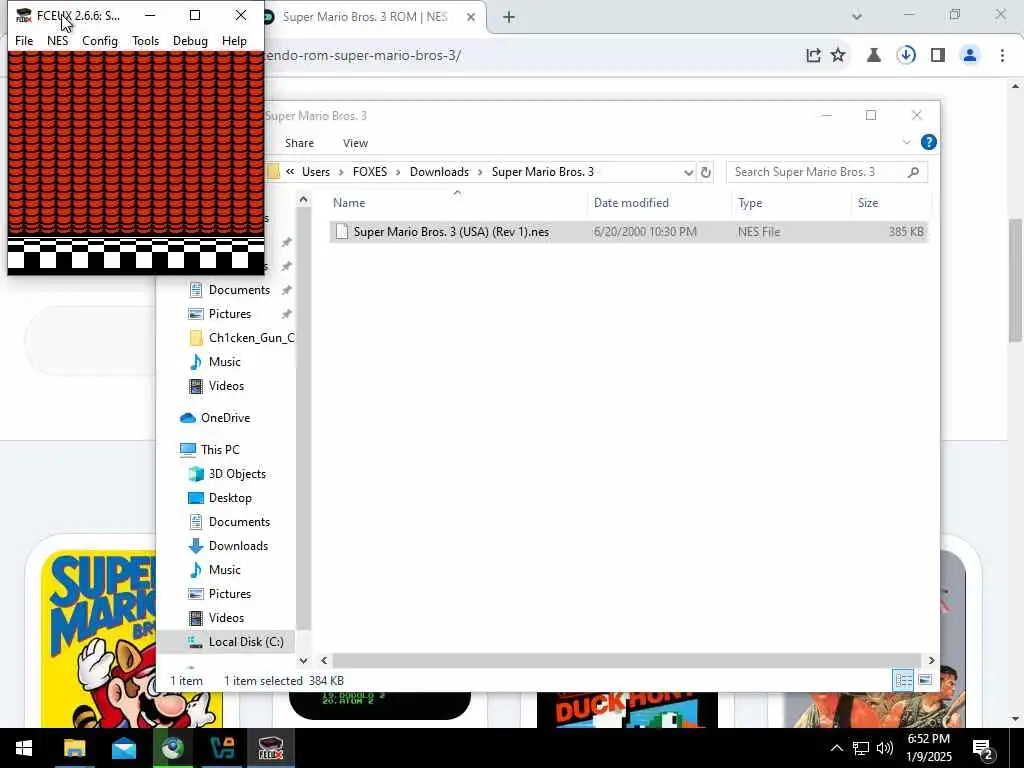The image size is (1024, 768).
Task: Open the Share ribbon tab in Explorer
Action: [x=299, y=143]
